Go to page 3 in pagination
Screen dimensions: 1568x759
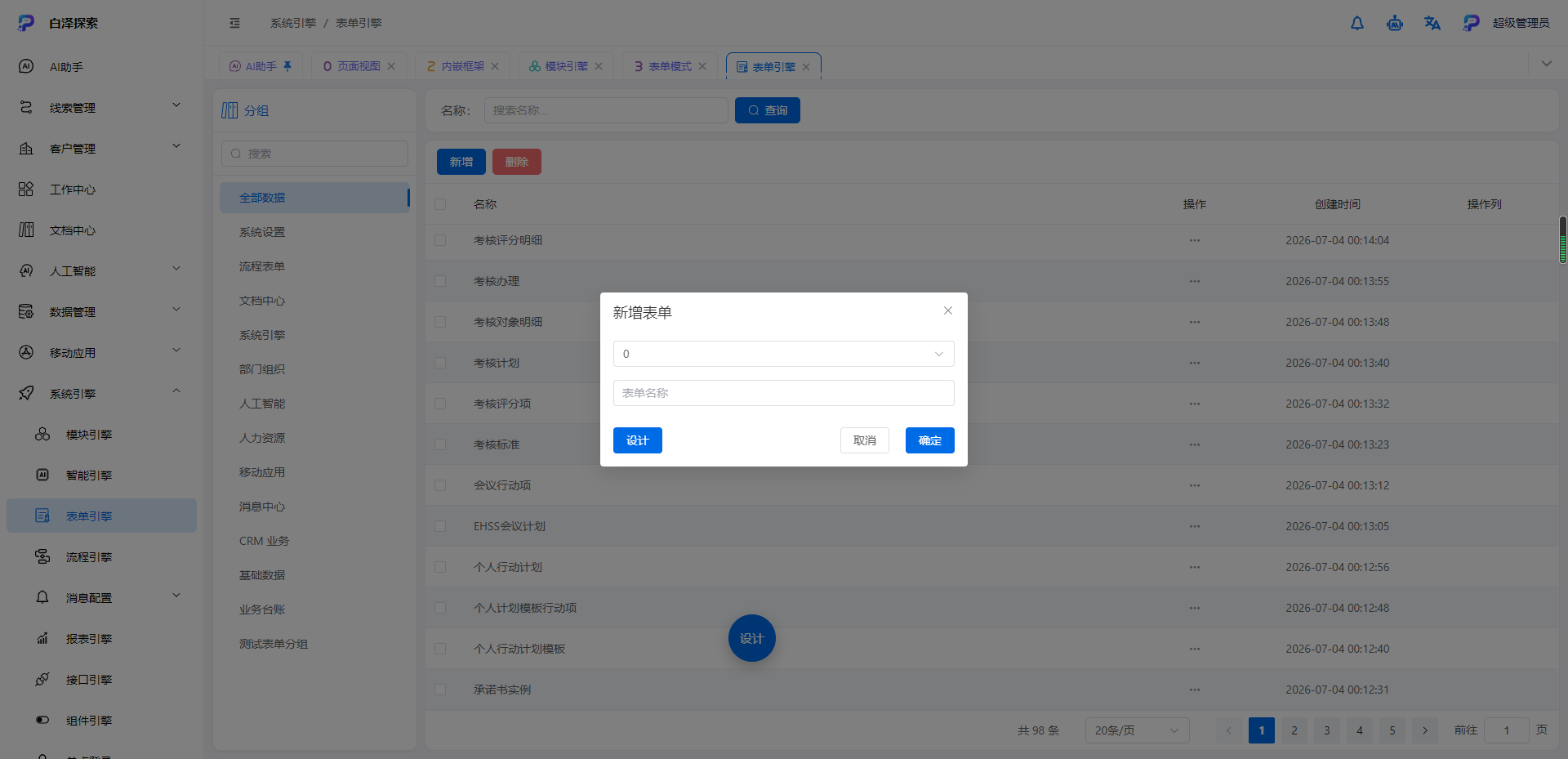pyautogui.click(x=1327, y=730)
